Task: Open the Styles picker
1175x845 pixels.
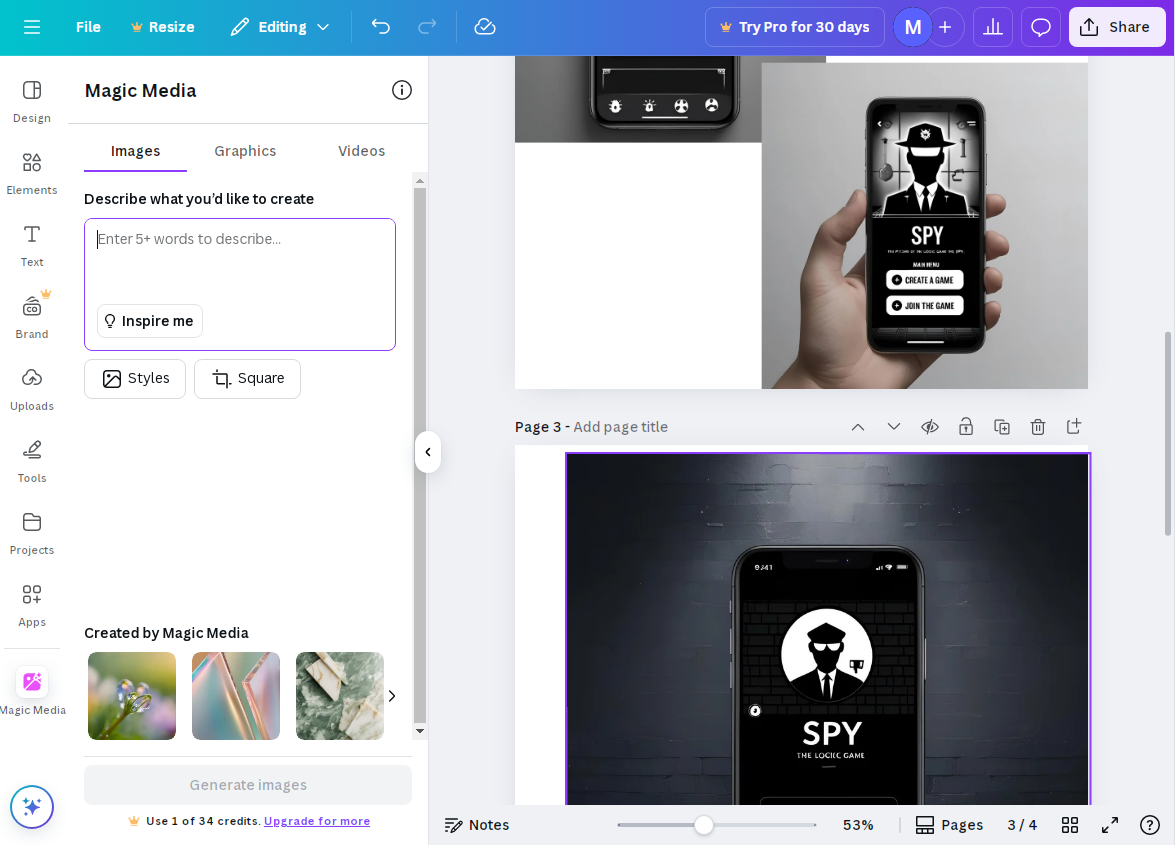Action: click(x=135, y=378)
